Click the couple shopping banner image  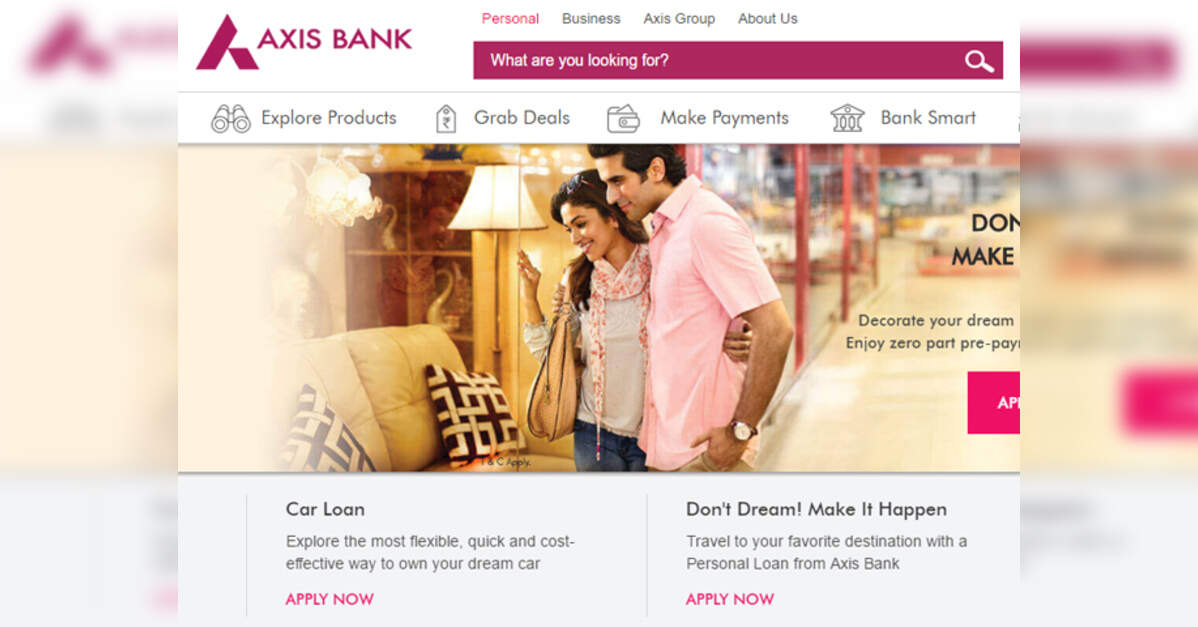[x=598, y=308]
